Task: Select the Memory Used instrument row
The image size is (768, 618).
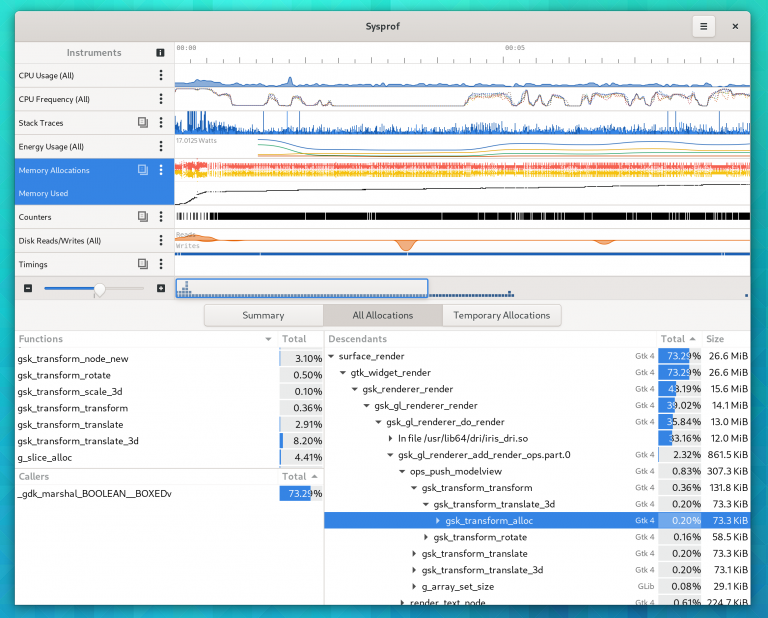Action: click(43, 193)
